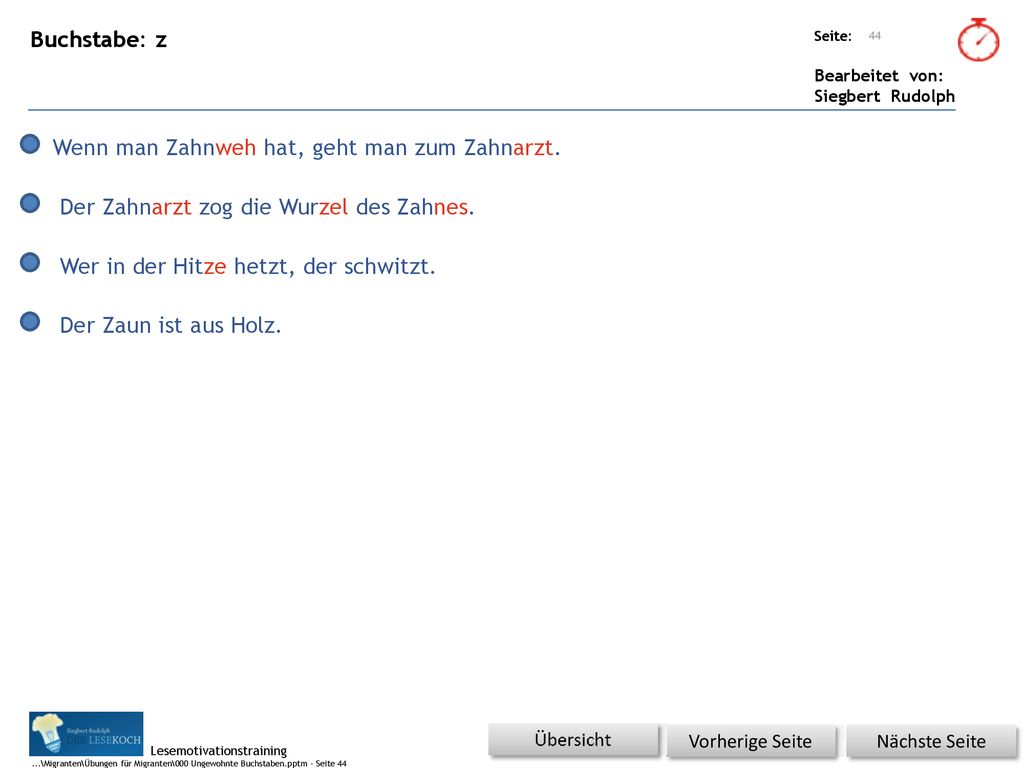Viewport: 1024px width, 768px height.
Task: Click the word 'Wurzel' in second sentence
Action: pyautogui.click(x=313, y=207)
